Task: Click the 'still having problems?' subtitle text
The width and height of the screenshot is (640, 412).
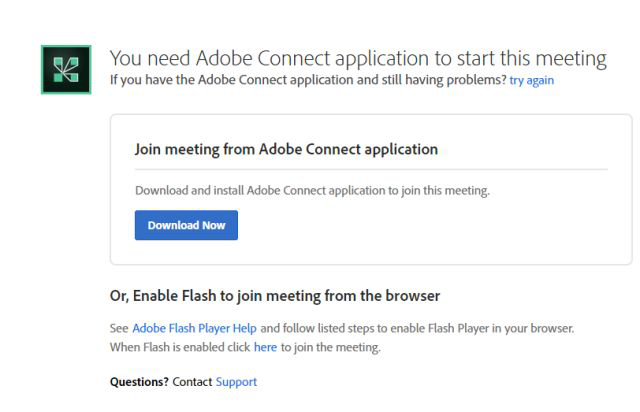Action: 440,79
